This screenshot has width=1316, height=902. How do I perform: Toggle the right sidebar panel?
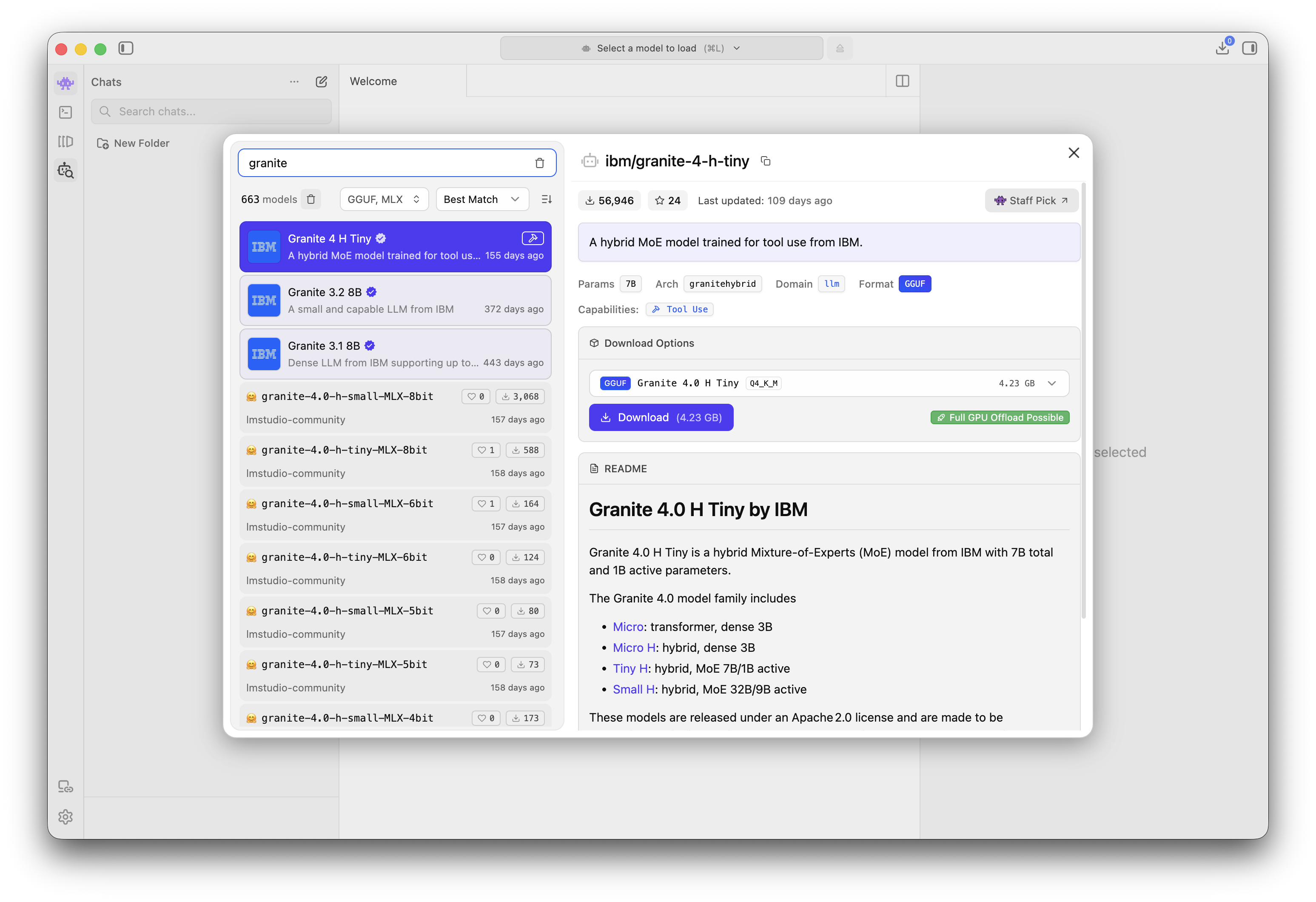coord(1249,48)
